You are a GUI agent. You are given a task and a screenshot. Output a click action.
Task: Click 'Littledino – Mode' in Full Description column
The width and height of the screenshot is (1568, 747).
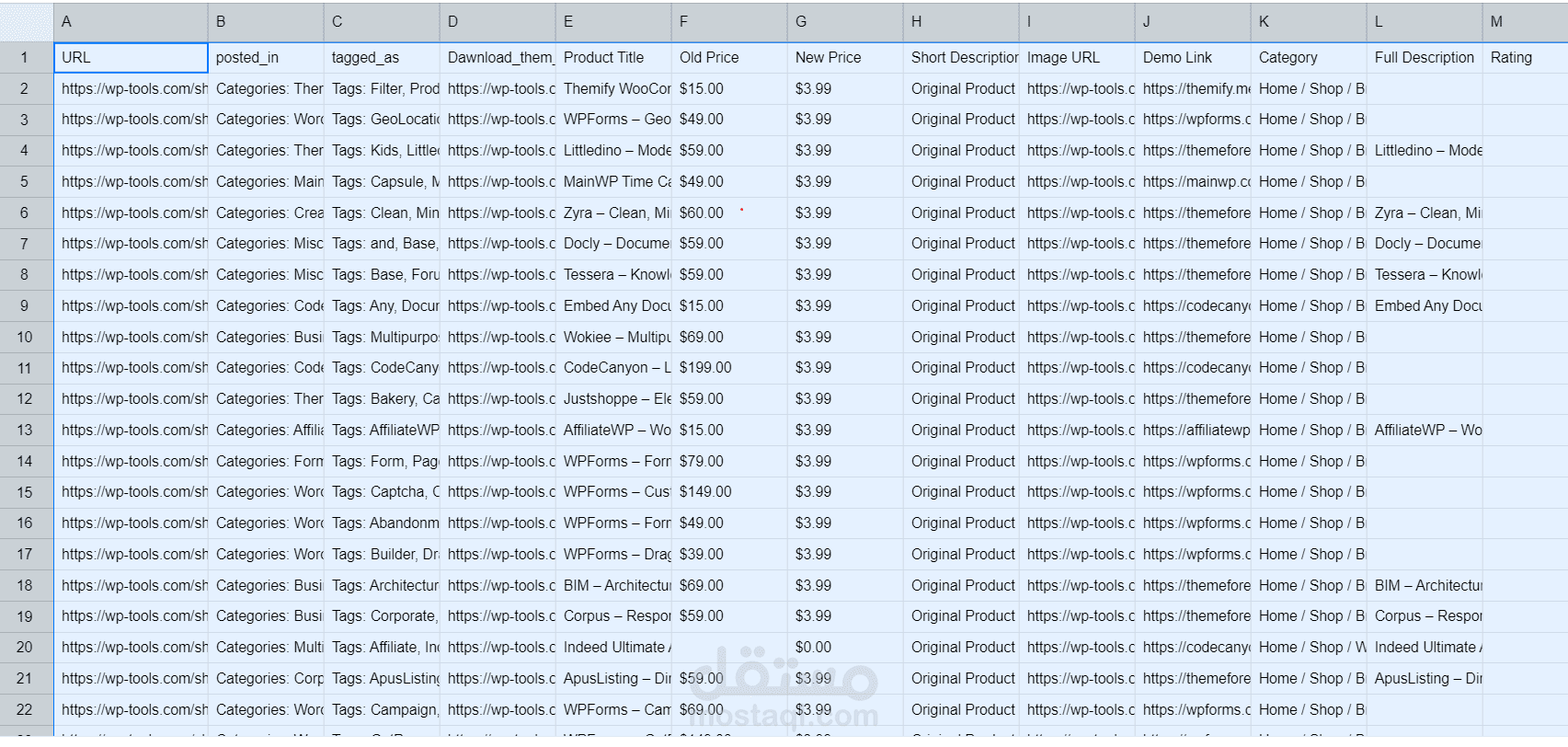tap(1425, 151)
